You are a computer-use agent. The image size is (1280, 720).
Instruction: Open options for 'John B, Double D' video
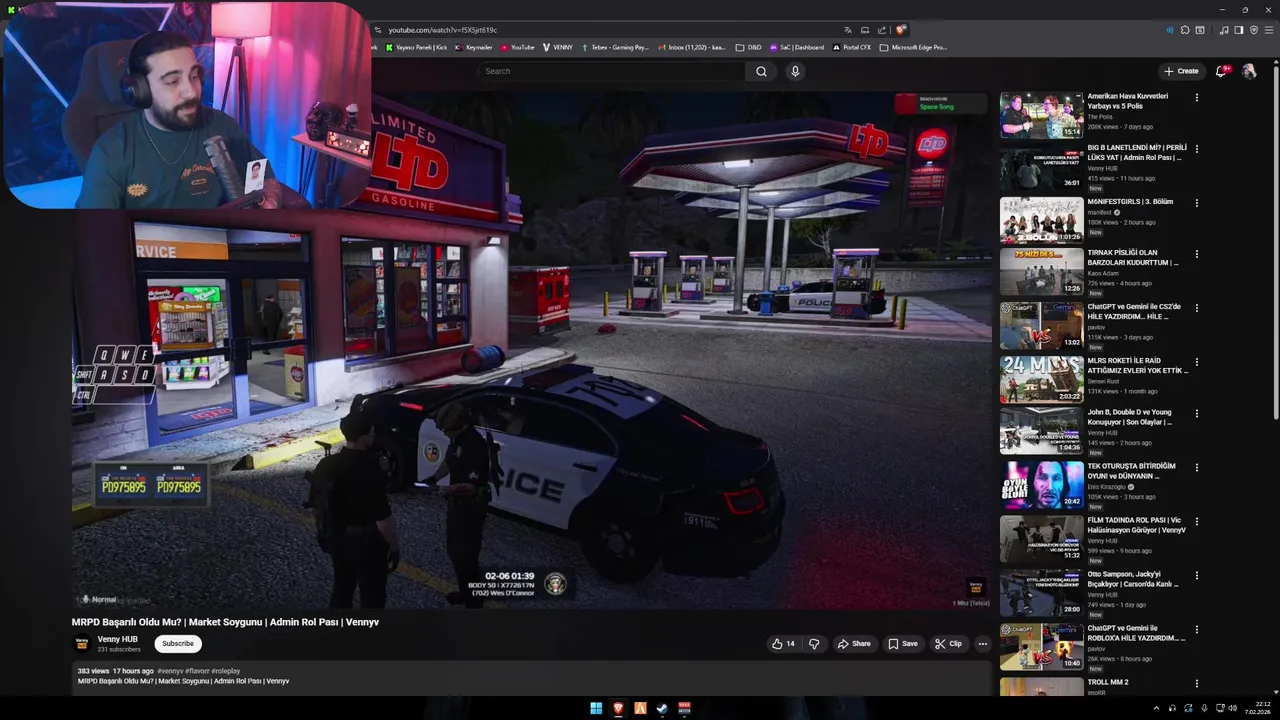click(1197, 413)
